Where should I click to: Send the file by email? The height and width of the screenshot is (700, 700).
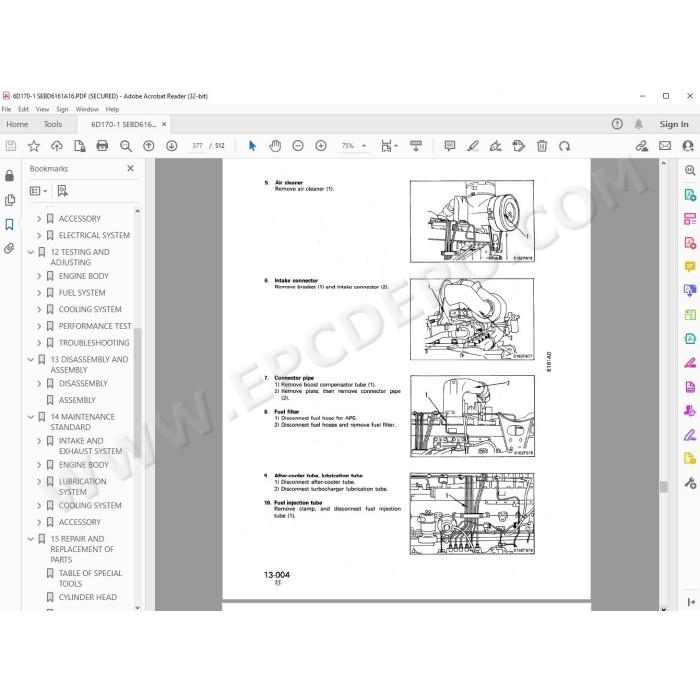click(x=665, y=146)
